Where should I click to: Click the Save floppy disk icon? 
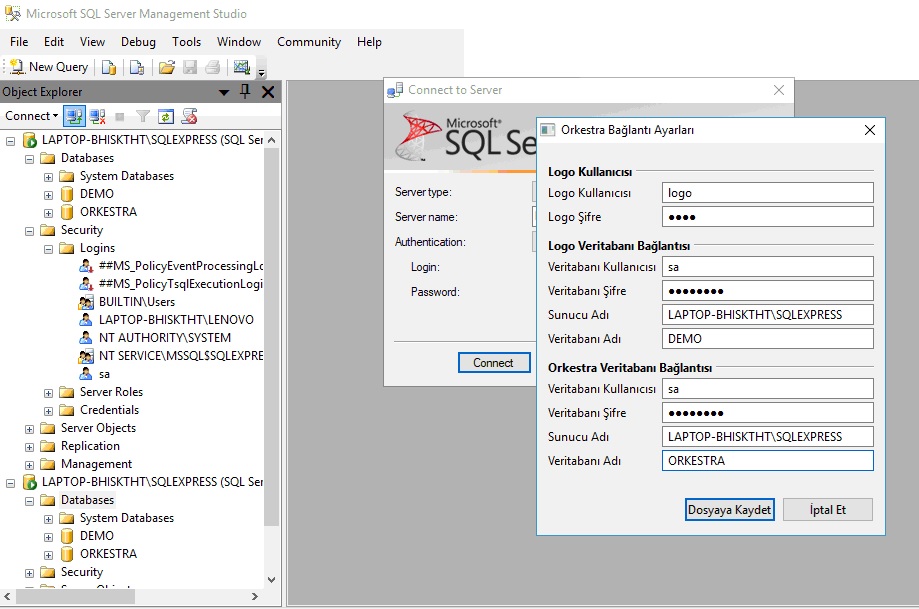tap(190, 67)
